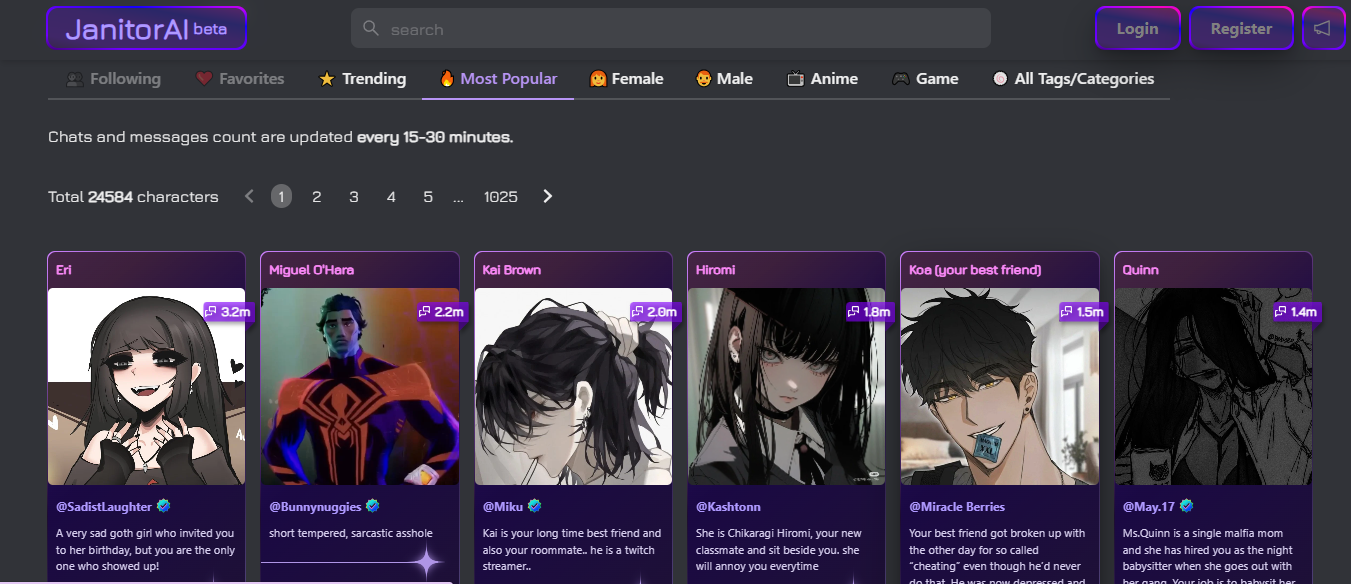Viewport: 1351px width, 584px height.
Task: Go to next page arrow
Action: [547, 196]
